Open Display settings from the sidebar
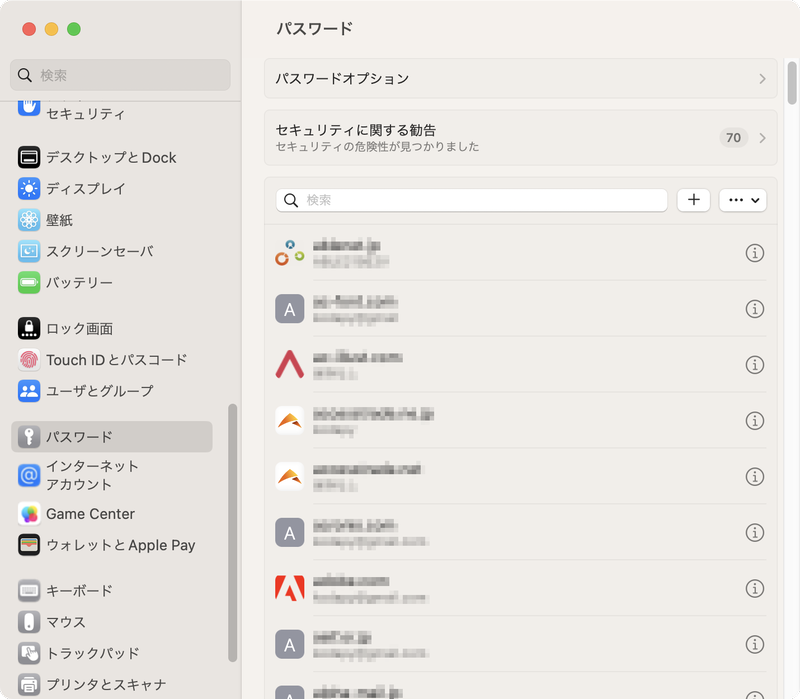This screenshot has height=699, width=800. tap(27, 189)
